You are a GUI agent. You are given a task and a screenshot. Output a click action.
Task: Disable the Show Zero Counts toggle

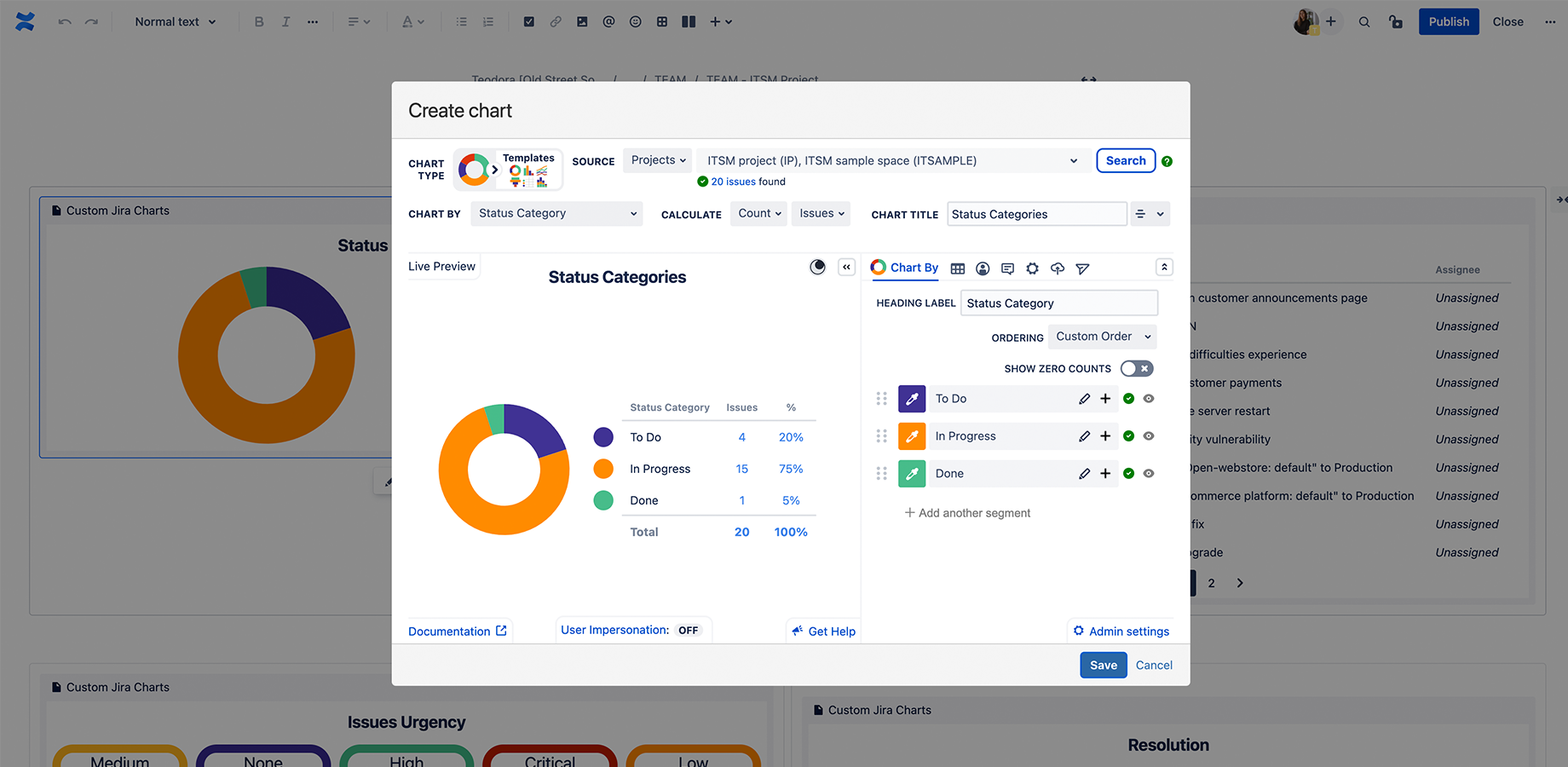coord(1137,368)
